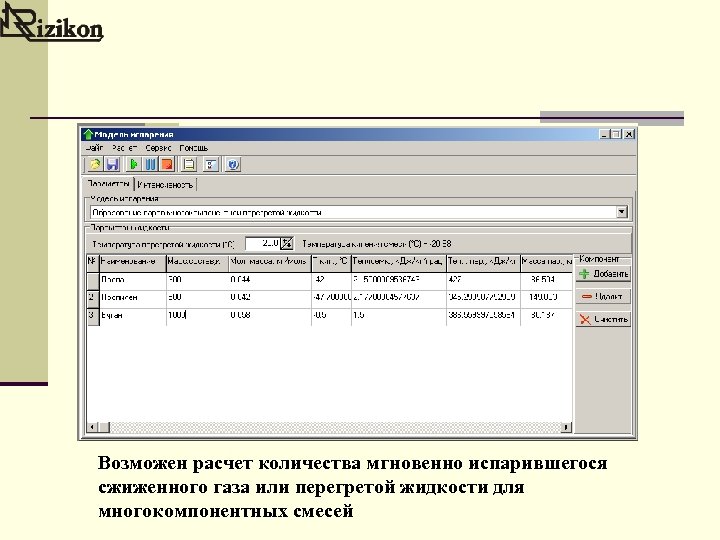Viewport: 720px width, 540px height.
Task: Click the vaporization heat cell 427
Action: pos(483,281)
